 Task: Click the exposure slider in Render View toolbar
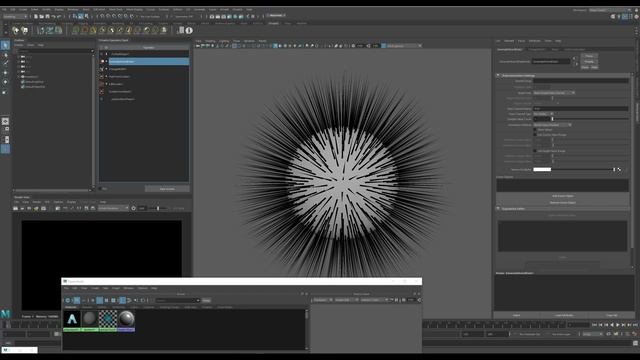click(158, 208)
